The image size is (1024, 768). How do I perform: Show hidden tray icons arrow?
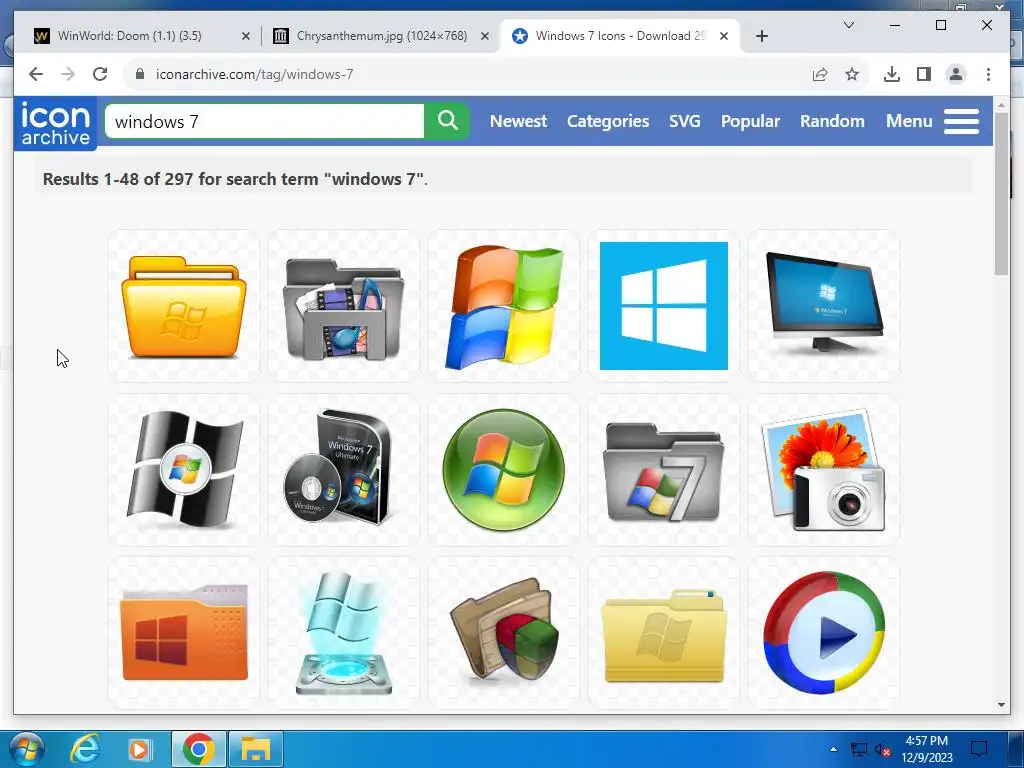(833, 749)
